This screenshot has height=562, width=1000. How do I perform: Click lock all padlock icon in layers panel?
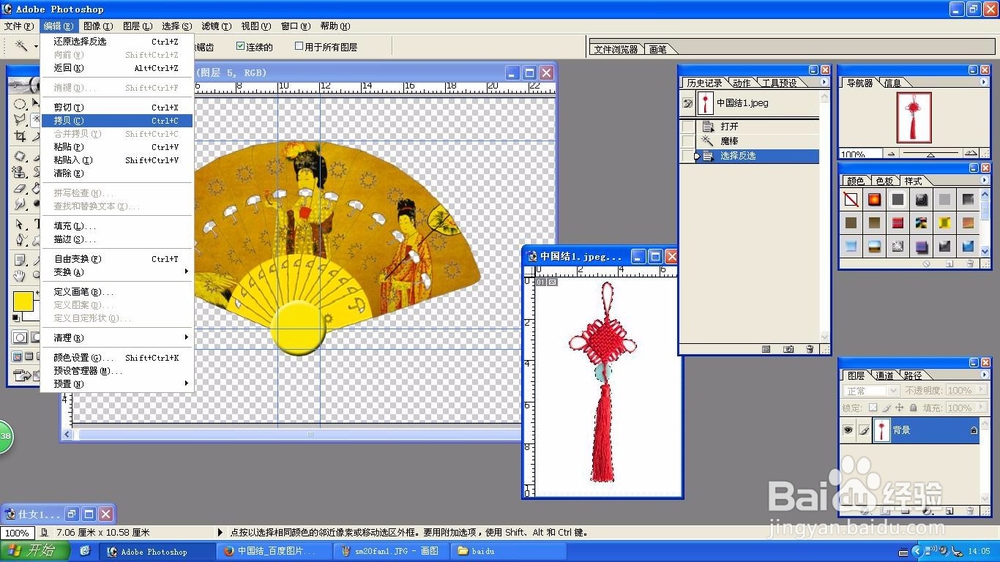913,408
